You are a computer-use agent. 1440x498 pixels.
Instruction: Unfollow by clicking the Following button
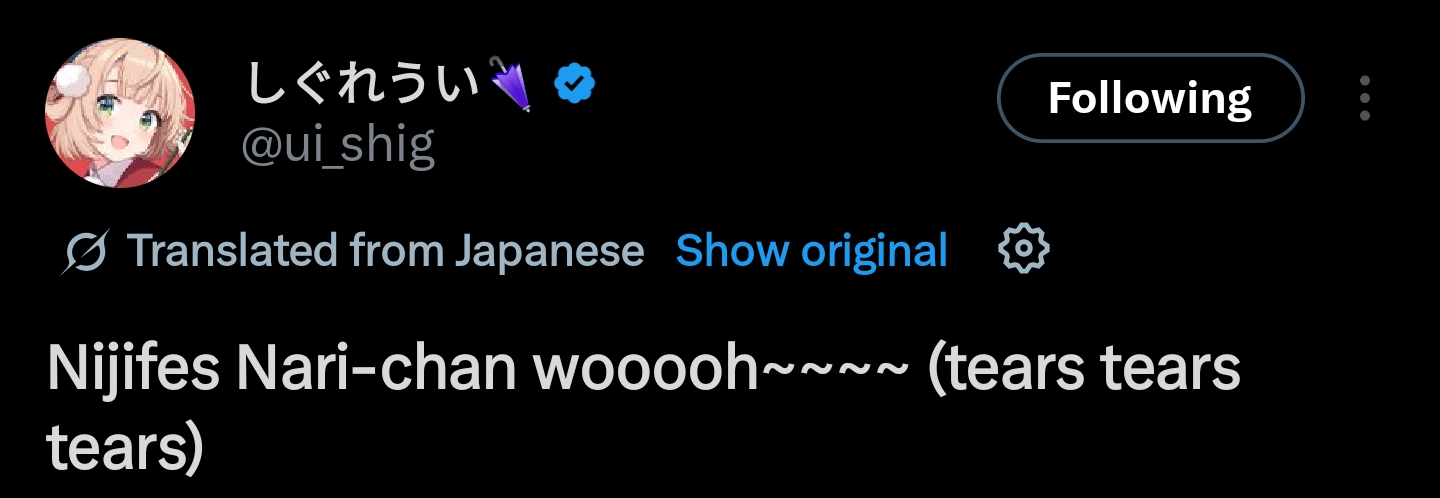[1151, 98]
